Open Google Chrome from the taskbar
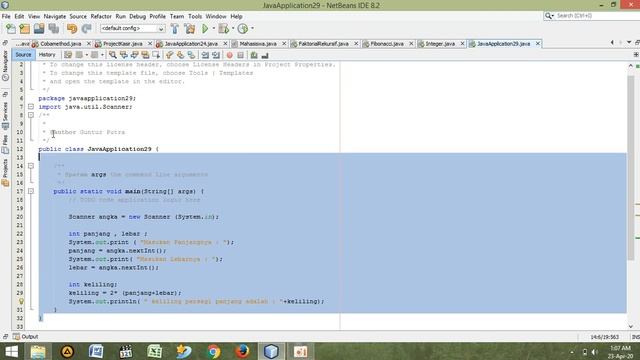The height and width of the screenshot is (360, 640). click(213, 351)
